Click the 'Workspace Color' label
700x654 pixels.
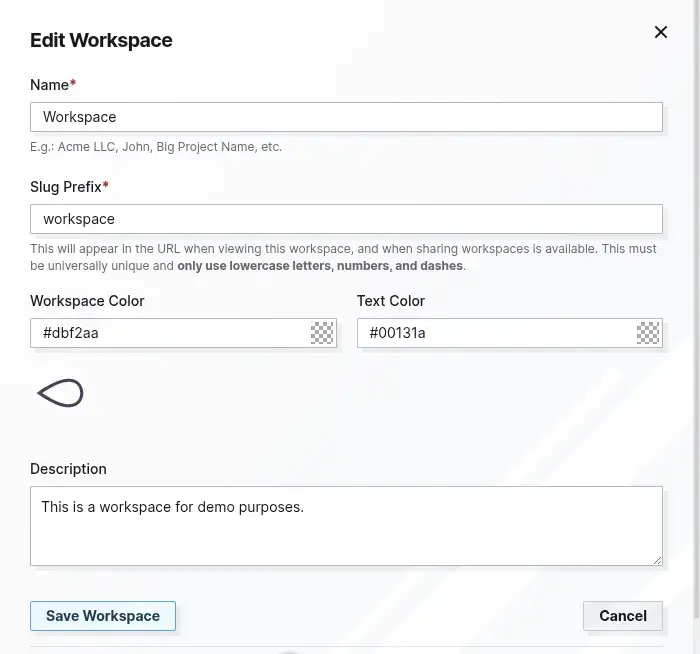(87, 301)
